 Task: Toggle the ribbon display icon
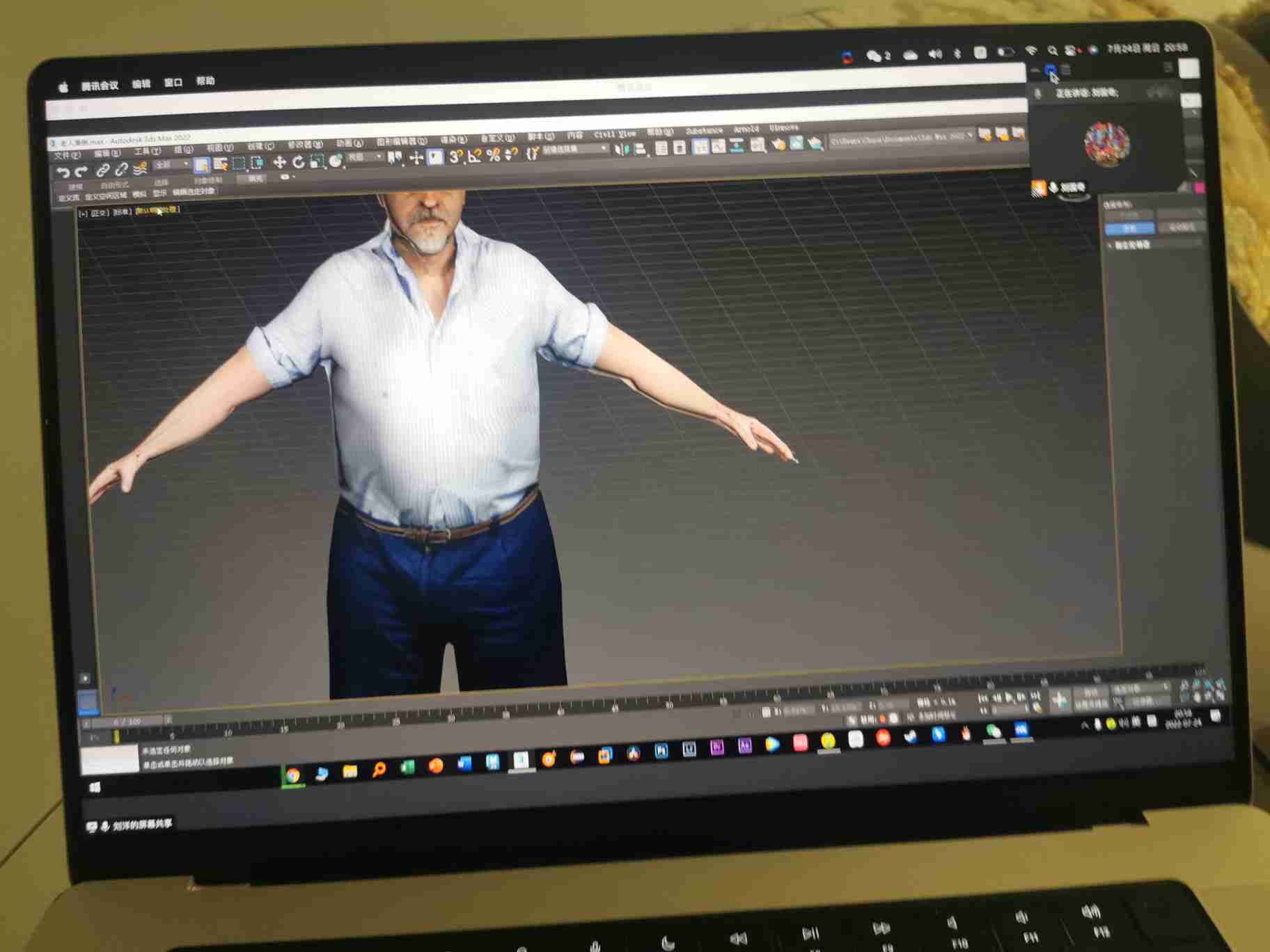(700, 148)
